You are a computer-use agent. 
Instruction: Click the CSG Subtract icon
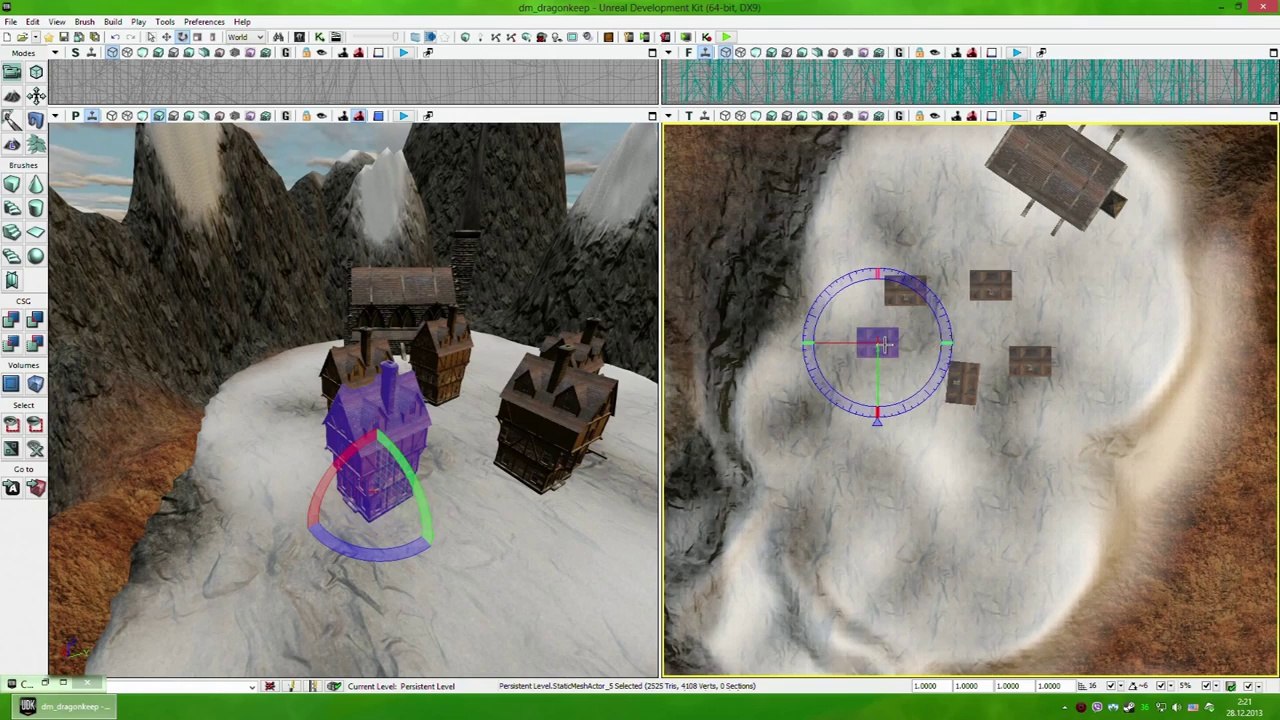36,320
